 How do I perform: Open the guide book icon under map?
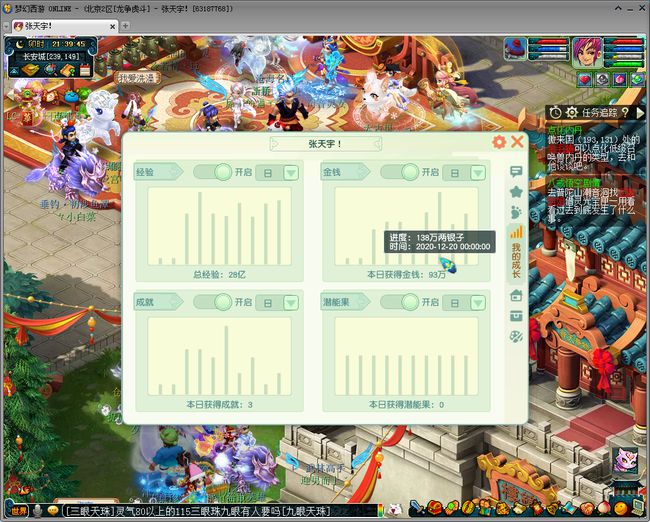[68, 70]
